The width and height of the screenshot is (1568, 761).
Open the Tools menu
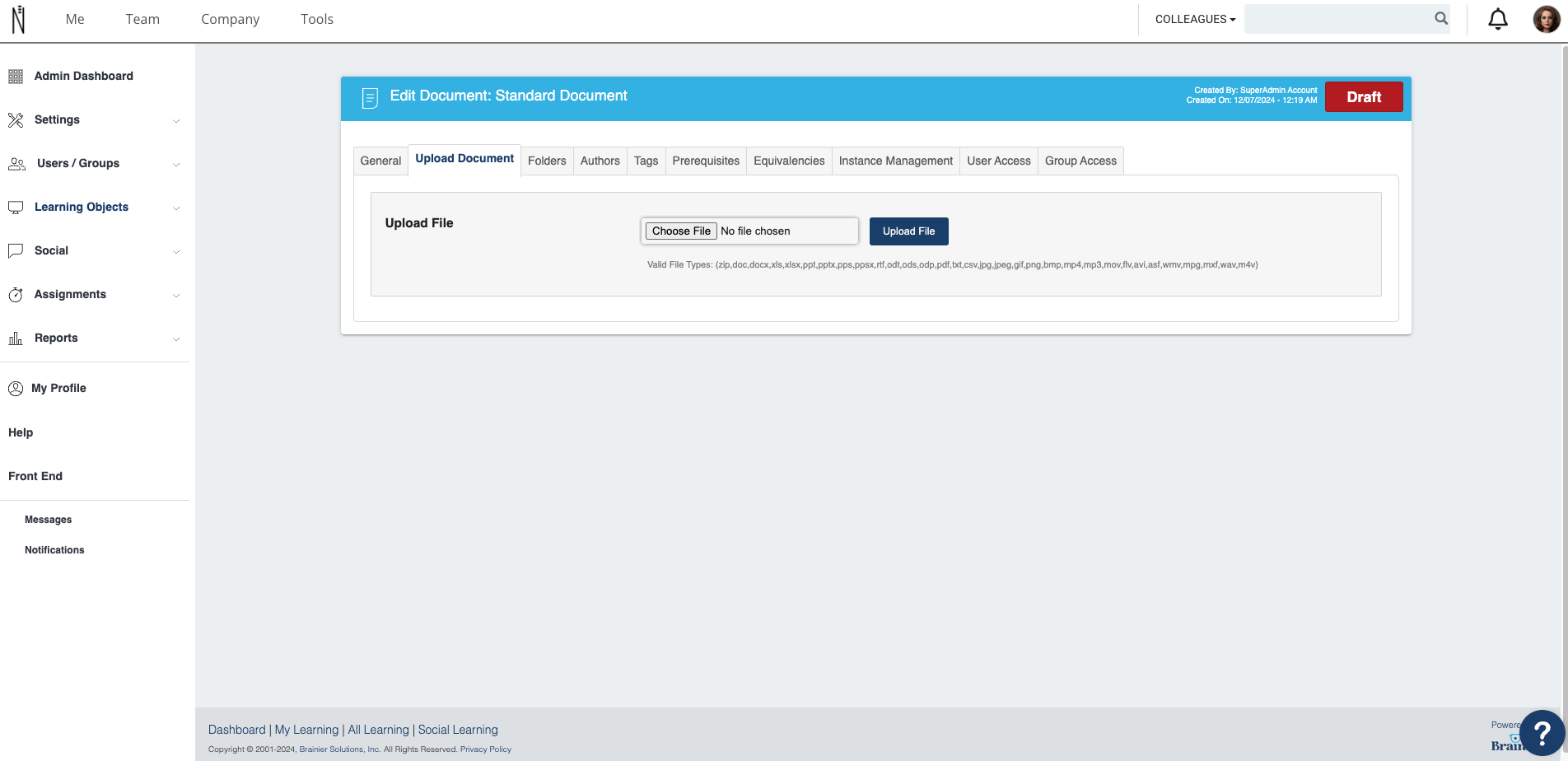pyautogui.click(x=317, y=19)
